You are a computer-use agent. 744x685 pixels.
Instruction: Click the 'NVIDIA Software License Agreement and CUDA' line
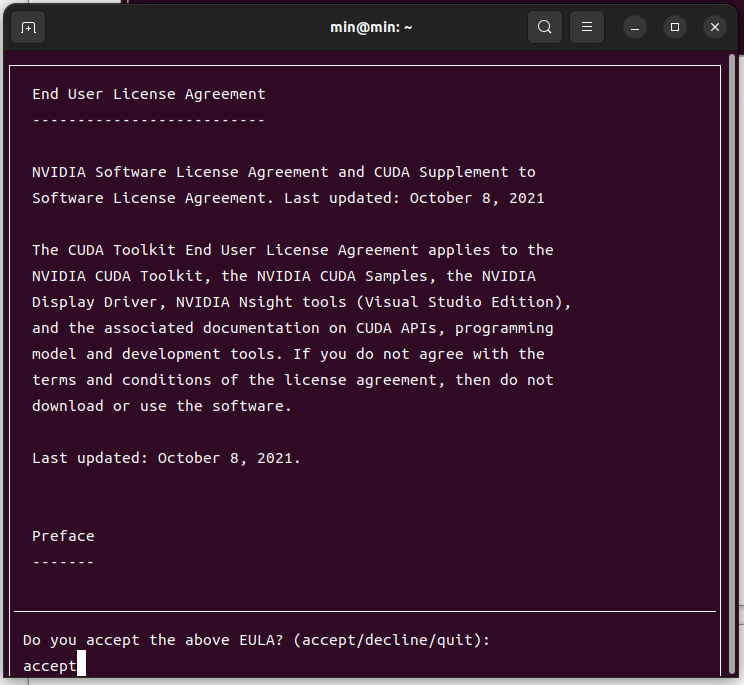(284, 172)
